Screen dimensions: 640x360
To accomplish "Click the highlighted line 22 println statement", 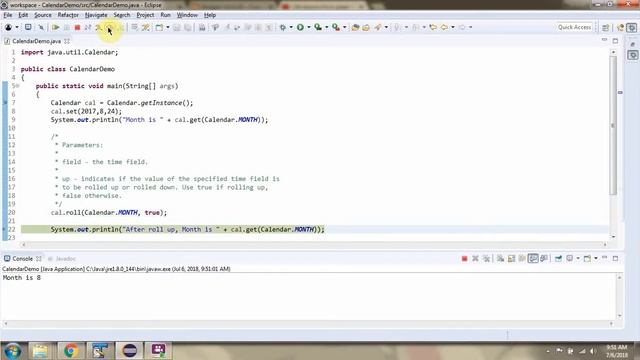I will pos(188,229).
